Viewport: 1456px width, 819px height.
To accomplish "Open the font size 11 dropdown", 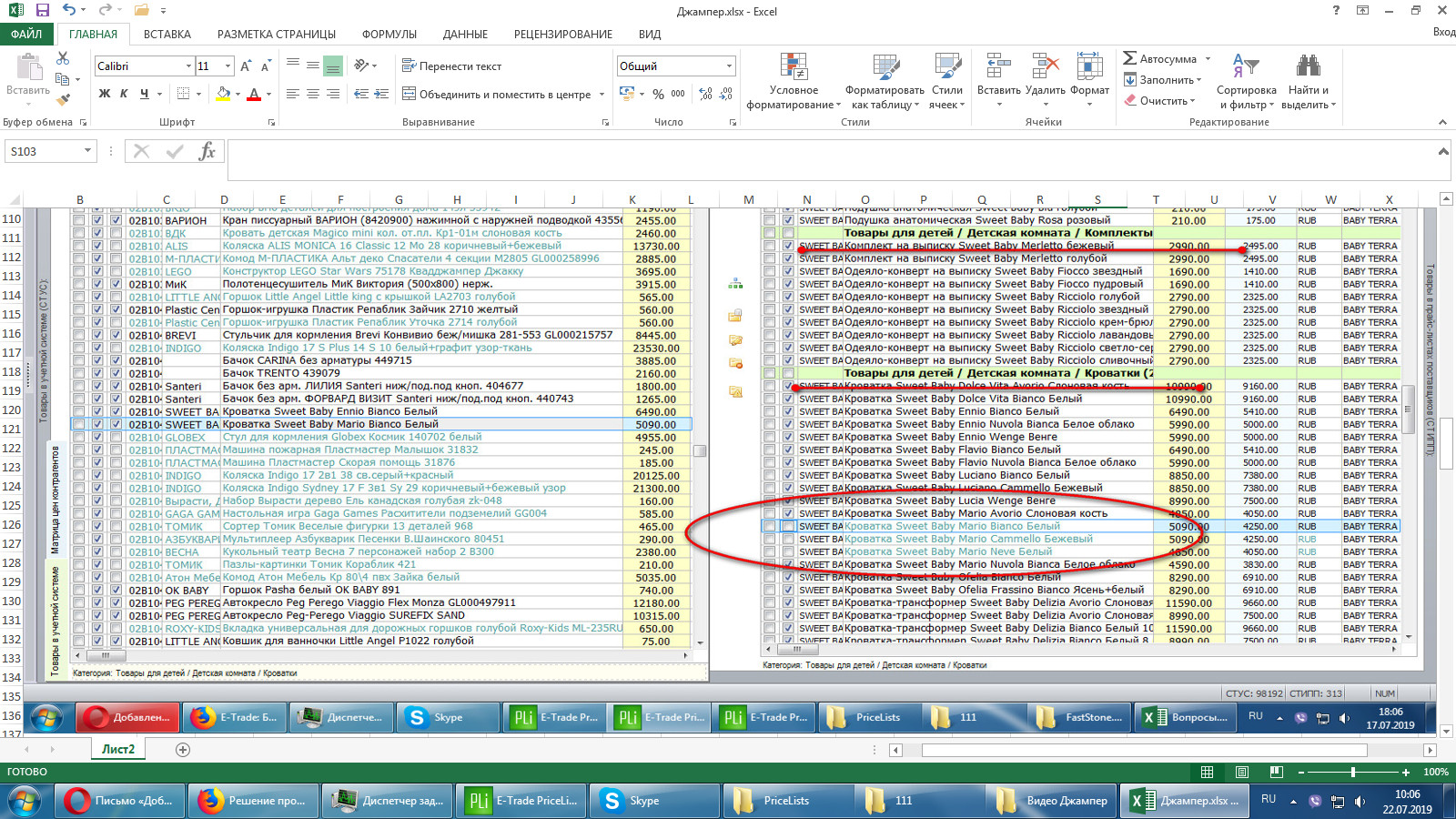I will (x=227, y=66).
